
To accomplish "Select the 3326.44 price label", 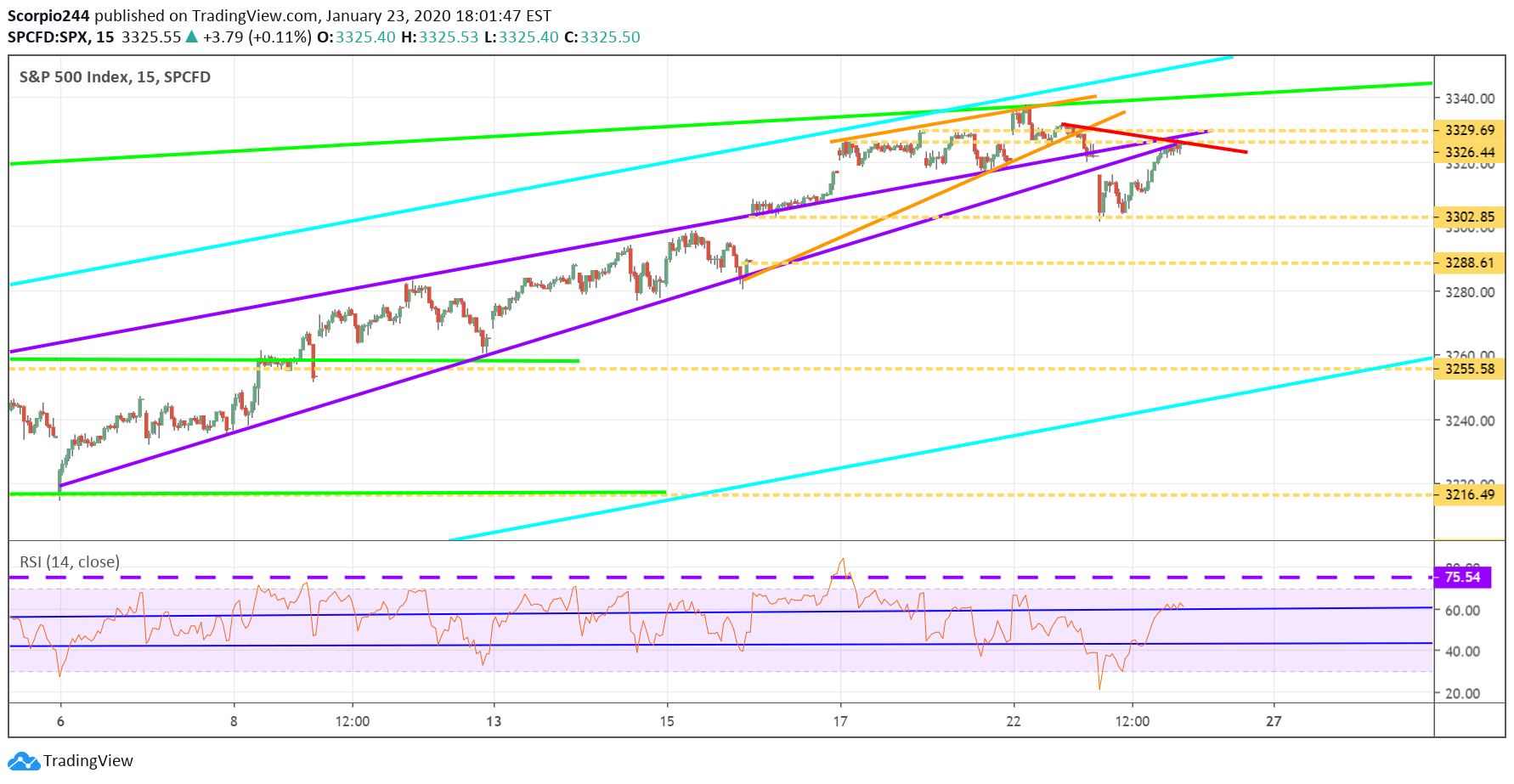I will [1469, 152].
